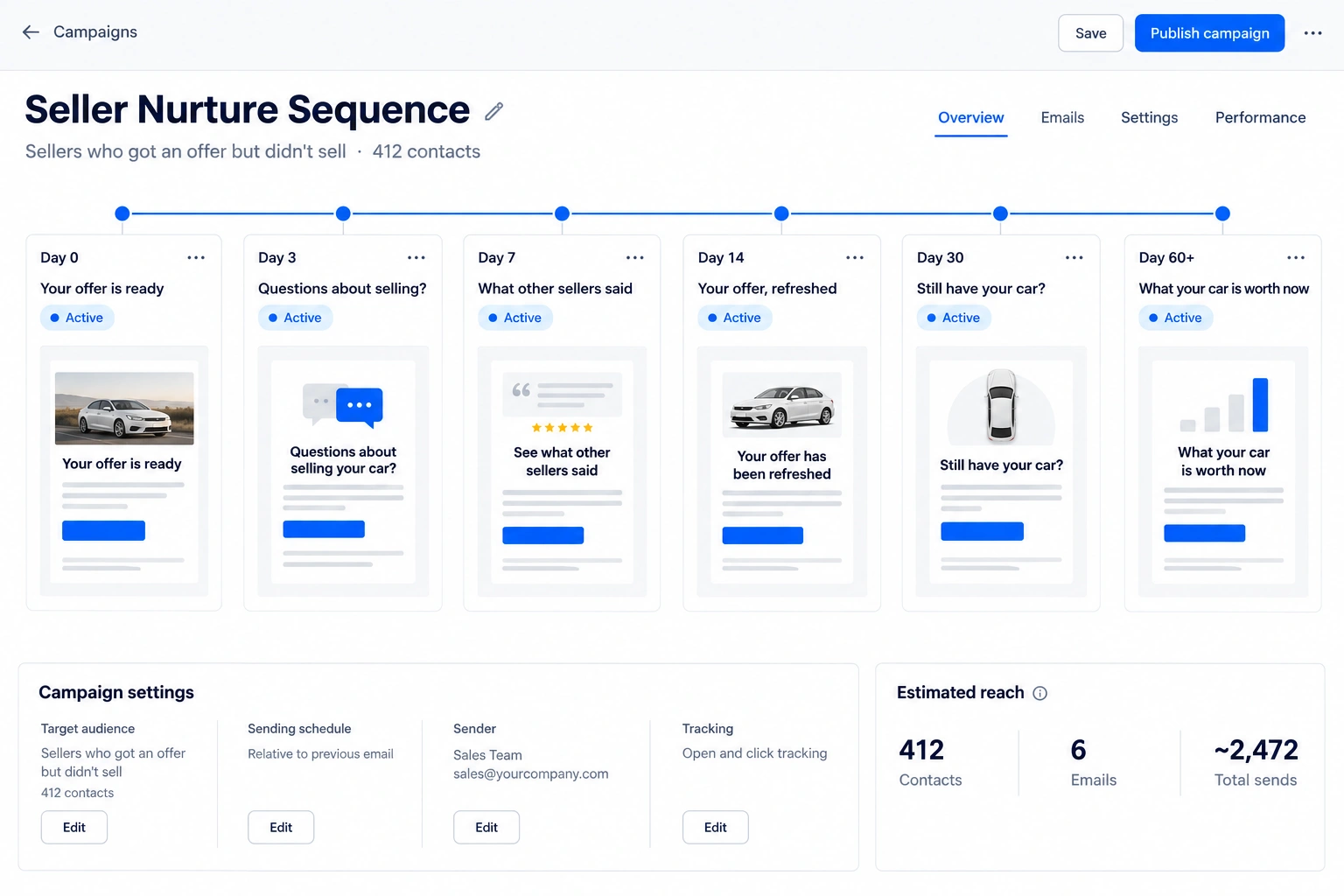Switch to the Emails tab
This screenshot has height=896, width=1344.
(1062, 117)
